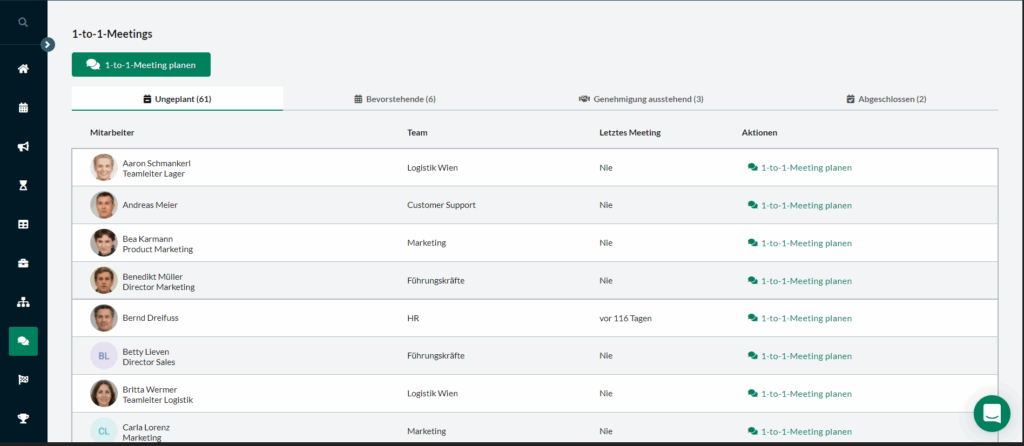Open the megaphone announcements icon
Viewport: 1024px width, 446px height.
coord(23,147)
